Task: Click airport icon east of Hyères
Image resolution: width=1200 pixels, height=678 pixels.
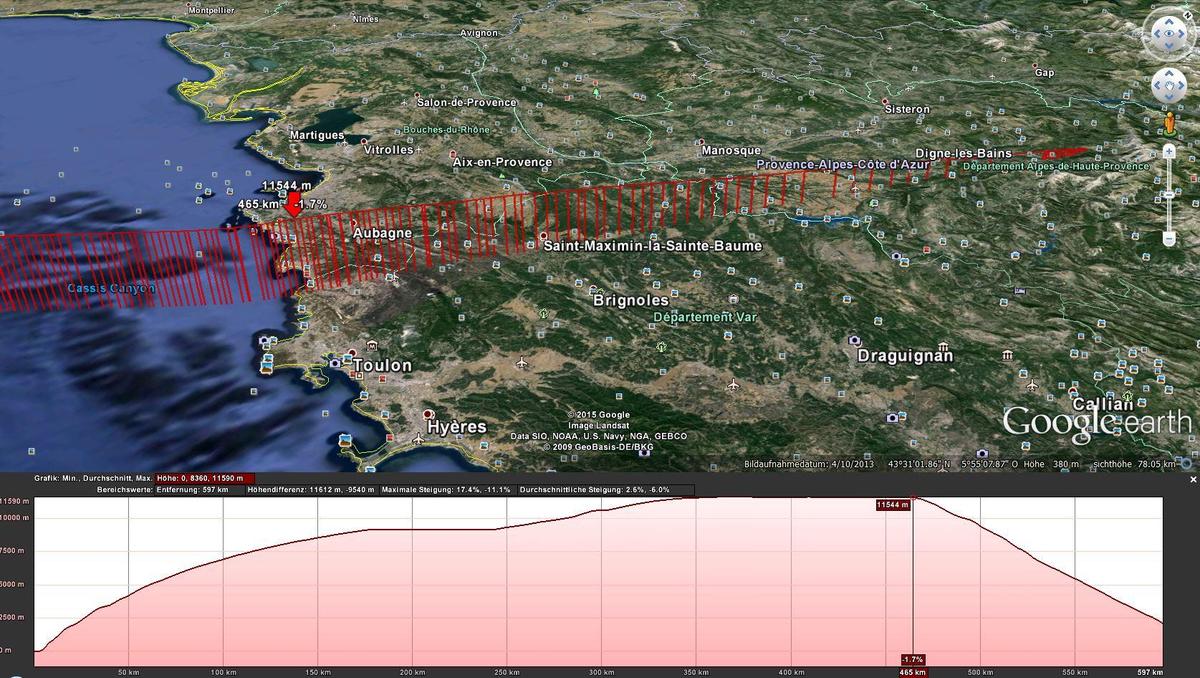Action: [733, 385]
